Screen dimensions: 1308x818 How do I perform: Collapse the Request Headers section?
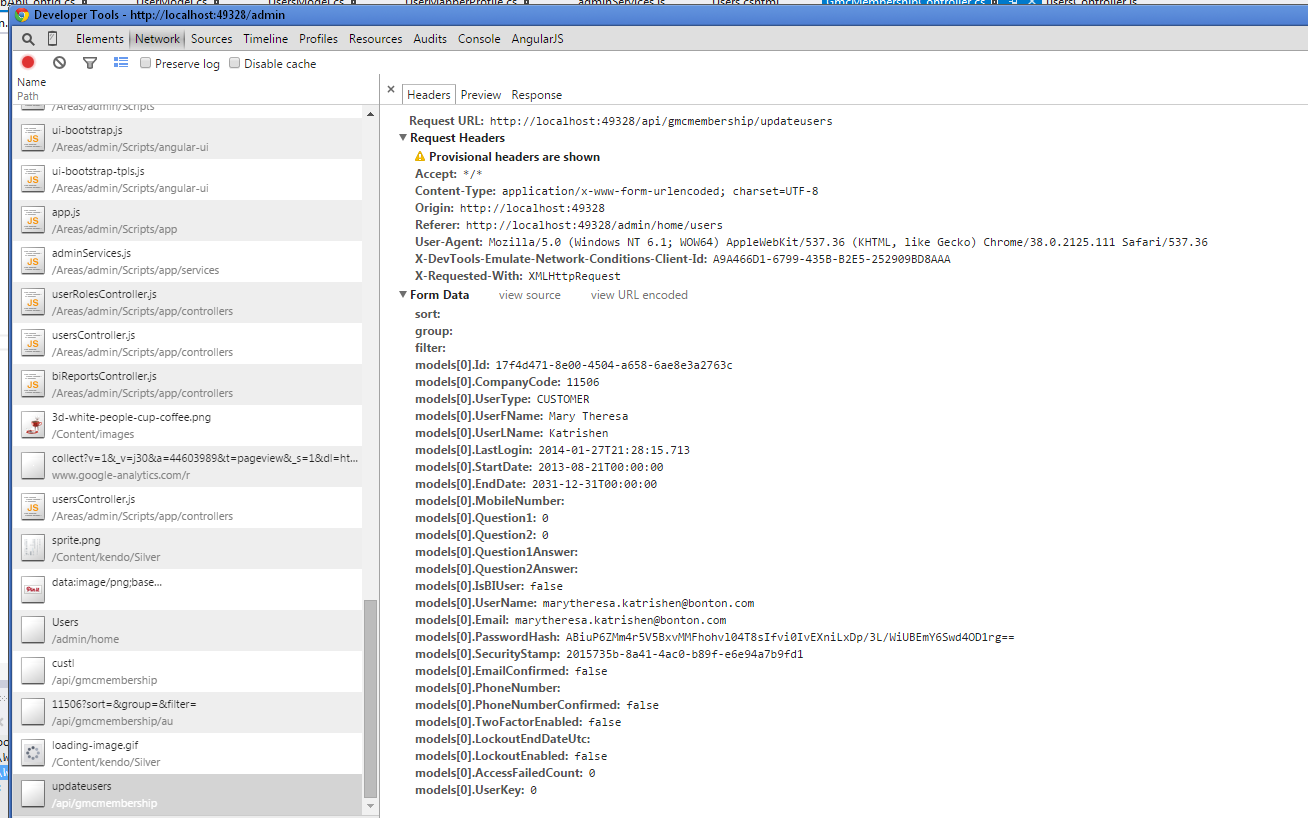click(403, 138)
